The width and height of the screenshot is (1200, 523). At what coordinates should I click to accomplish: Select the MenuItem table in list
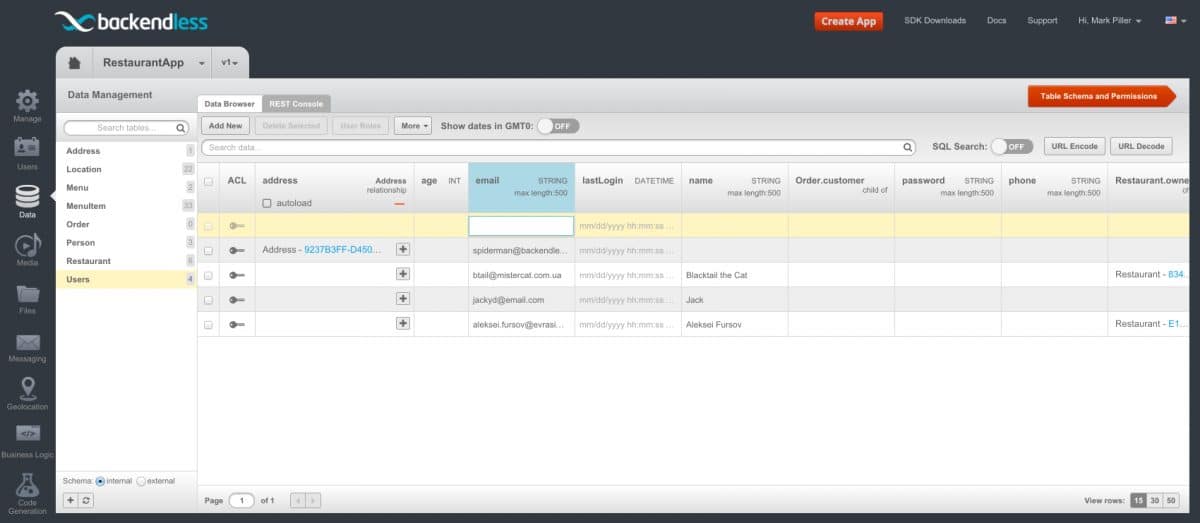click(x=126, y=206)
